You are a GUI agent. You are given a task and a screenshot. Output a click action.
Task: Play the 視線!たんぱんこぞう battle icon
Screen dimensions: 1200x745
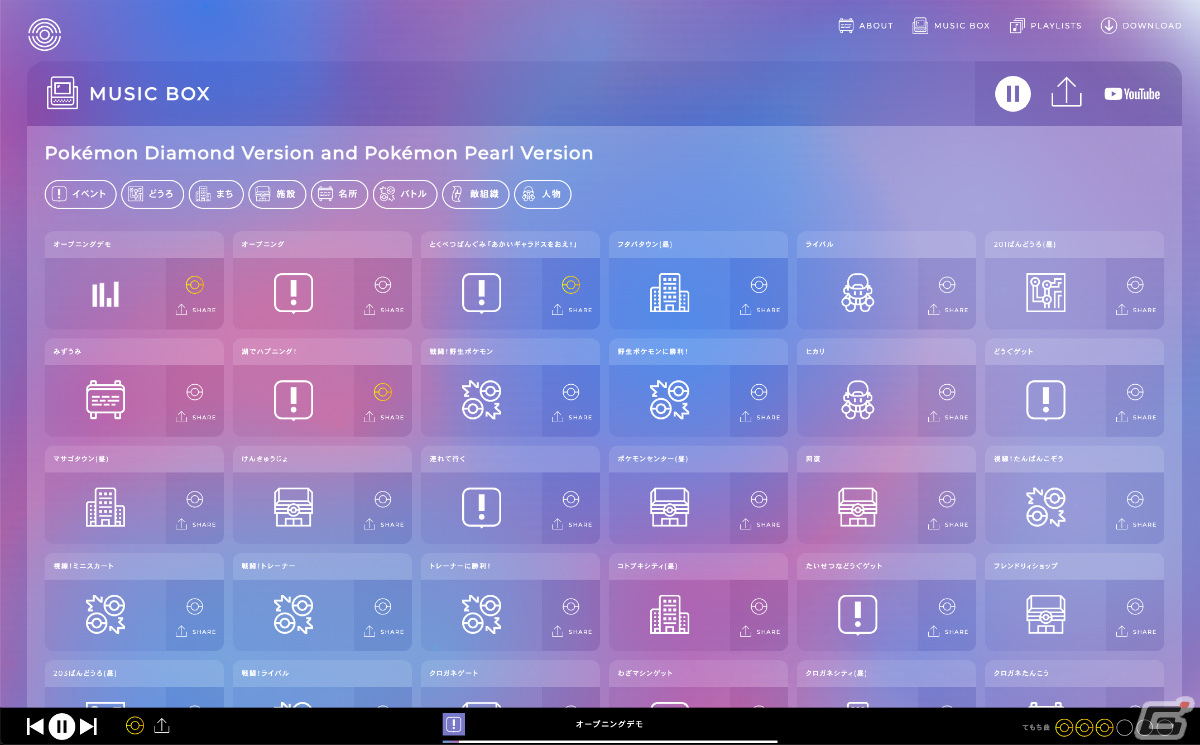coord(1045,508)
